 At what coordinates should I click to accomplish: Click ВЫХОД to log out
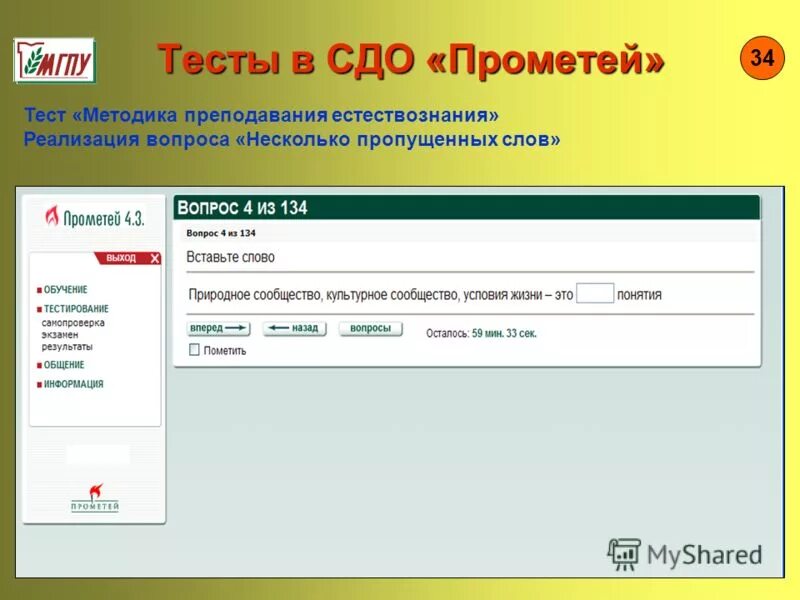coord(120,259)
